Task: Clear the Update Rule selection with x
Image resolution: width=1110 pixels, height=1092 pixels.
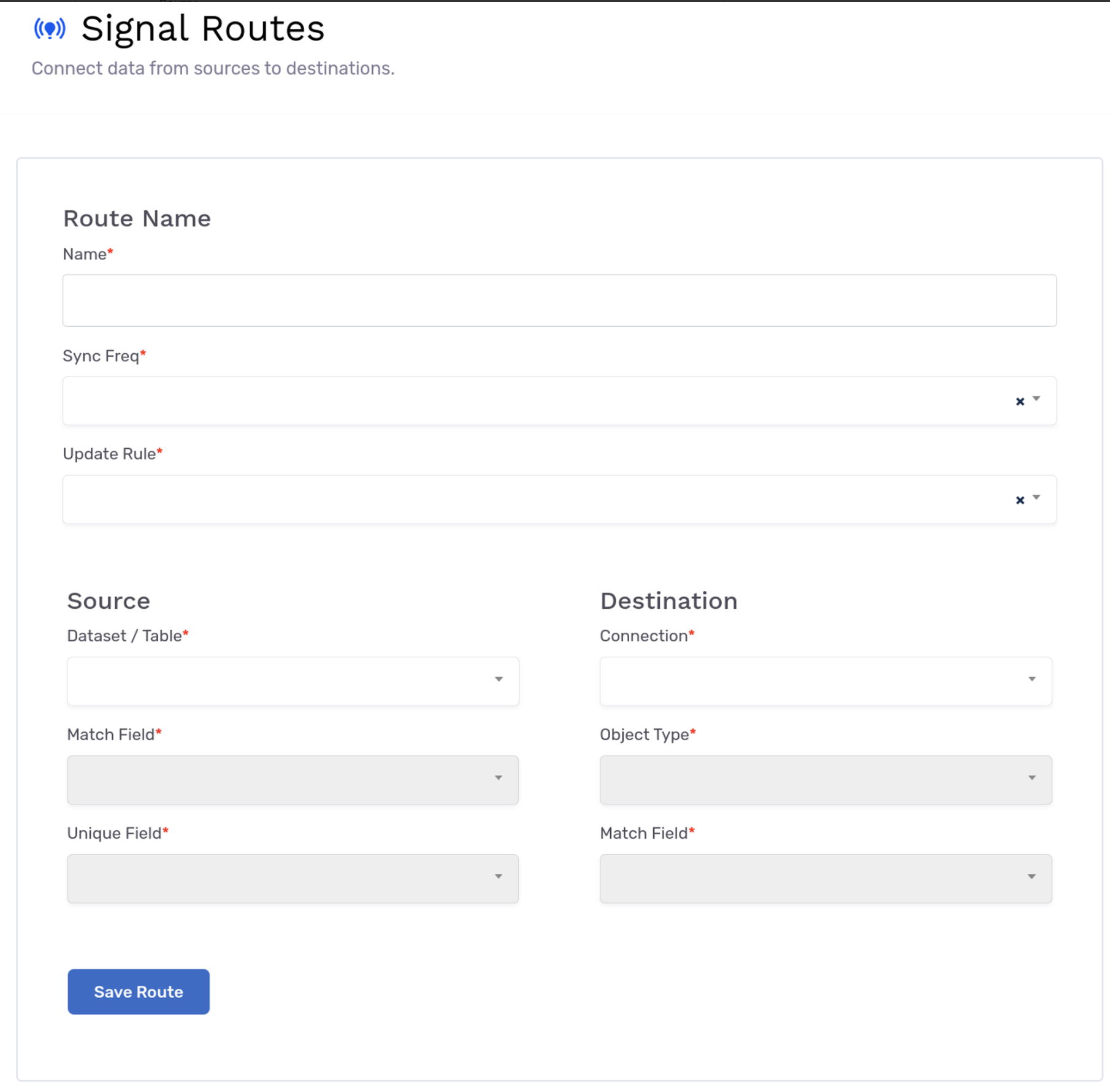Action: tap(1020, 500)
